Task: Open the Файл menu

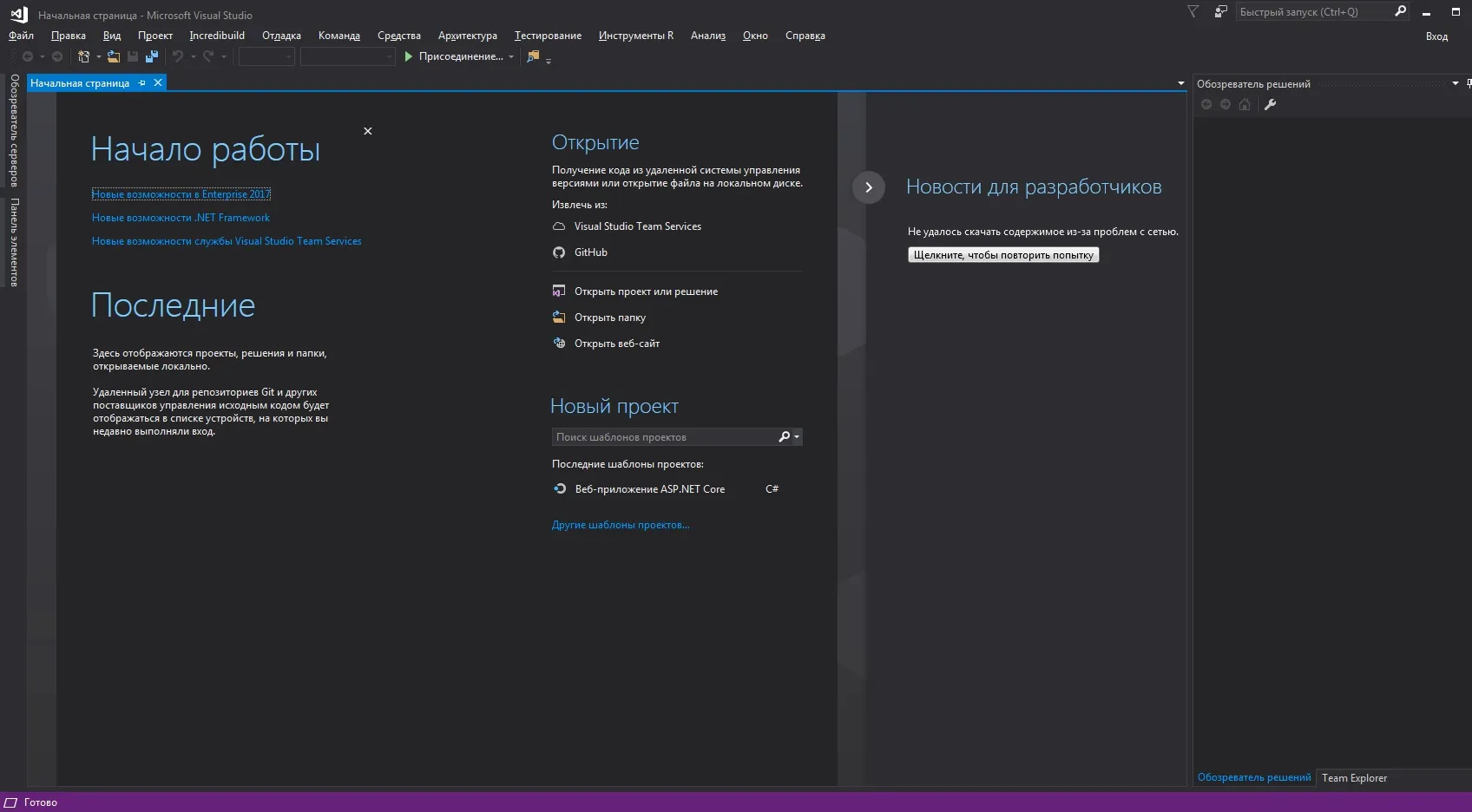Action: point(21,36)
